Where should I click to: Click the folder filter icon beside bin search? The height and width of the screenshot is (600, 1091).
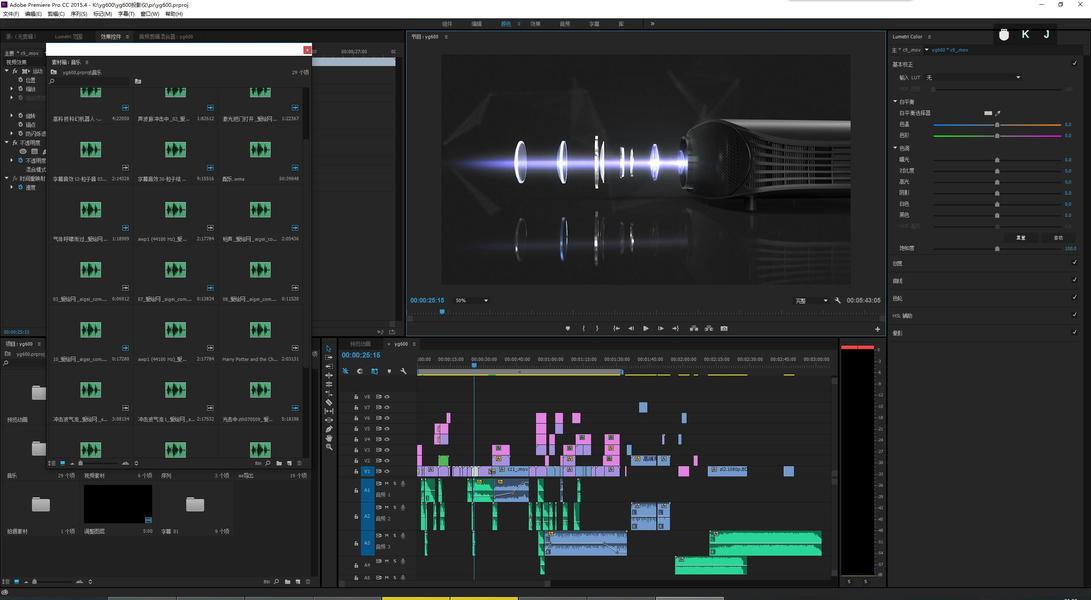click(x=138, y=81)
